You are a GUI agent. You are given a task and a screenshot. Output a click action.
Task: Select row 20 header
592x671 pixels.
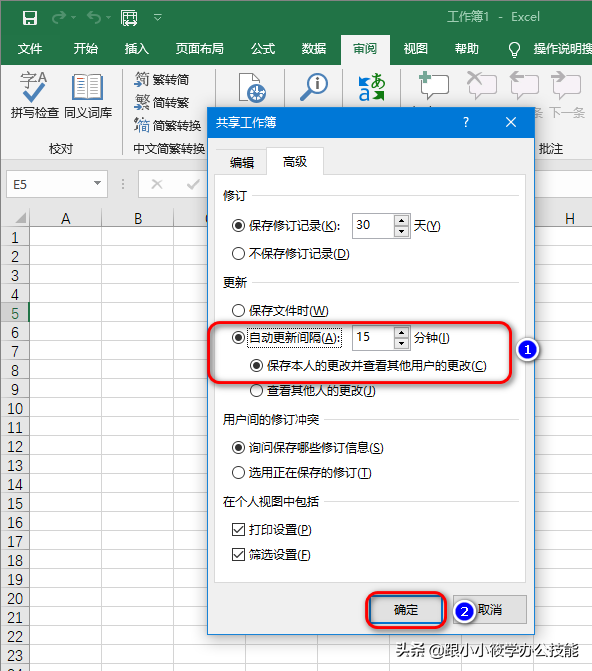coord(15,598)
